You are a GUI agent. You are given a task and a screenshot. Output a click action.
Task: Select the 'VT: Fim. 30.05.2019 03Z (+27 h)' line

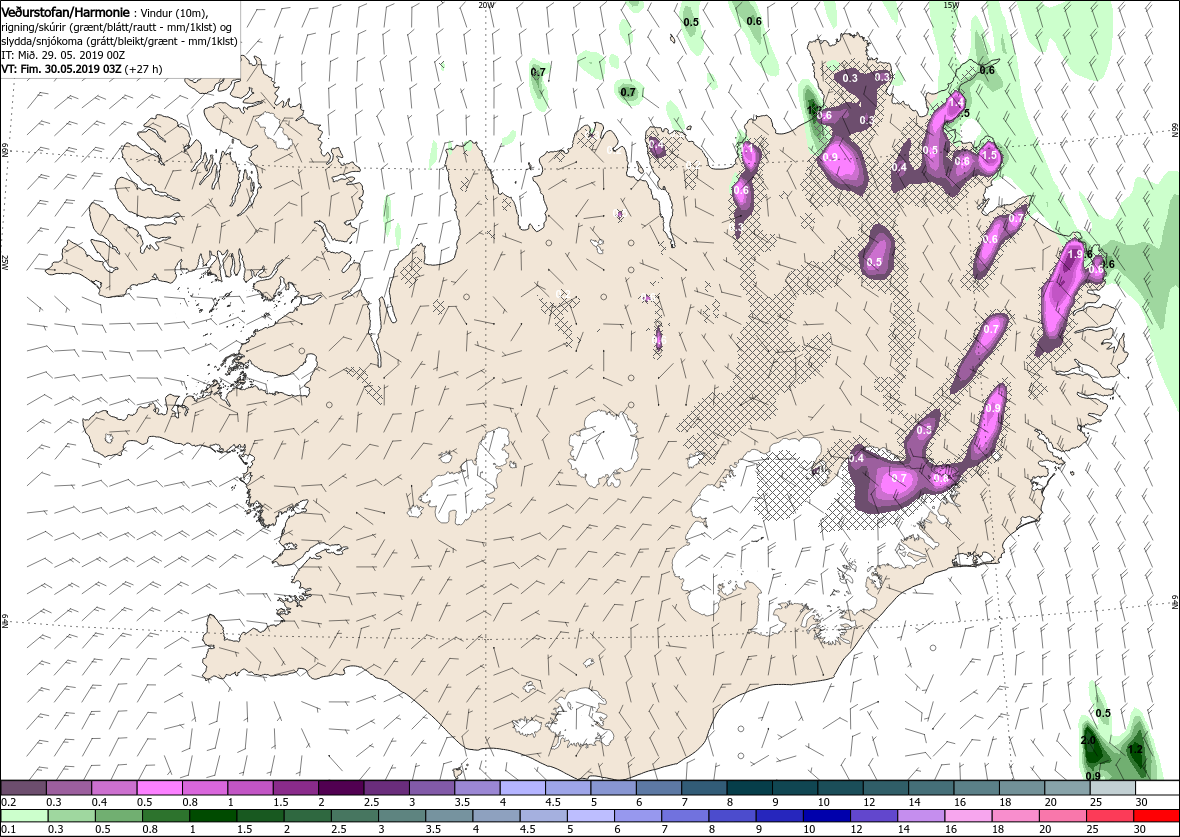[x=81, y=68]
